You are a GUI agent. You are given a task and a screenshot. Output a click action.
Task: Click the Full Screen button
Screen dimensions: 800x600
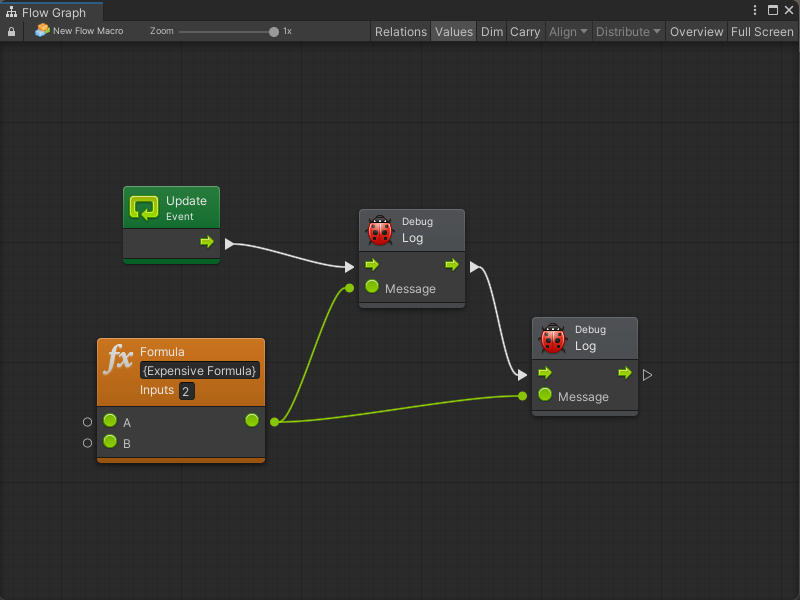[762, 32]
